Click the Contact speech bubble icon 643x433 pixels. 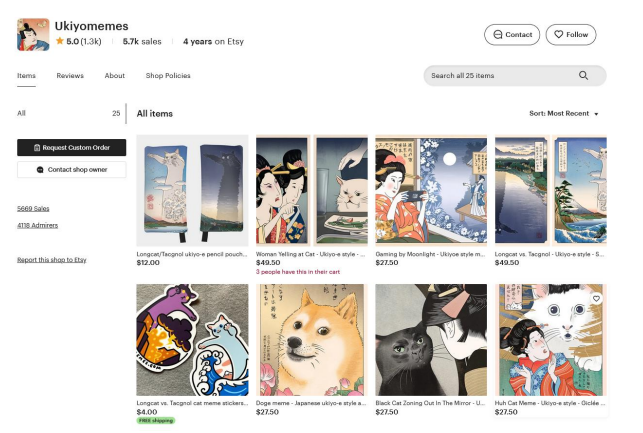[497, 35]
